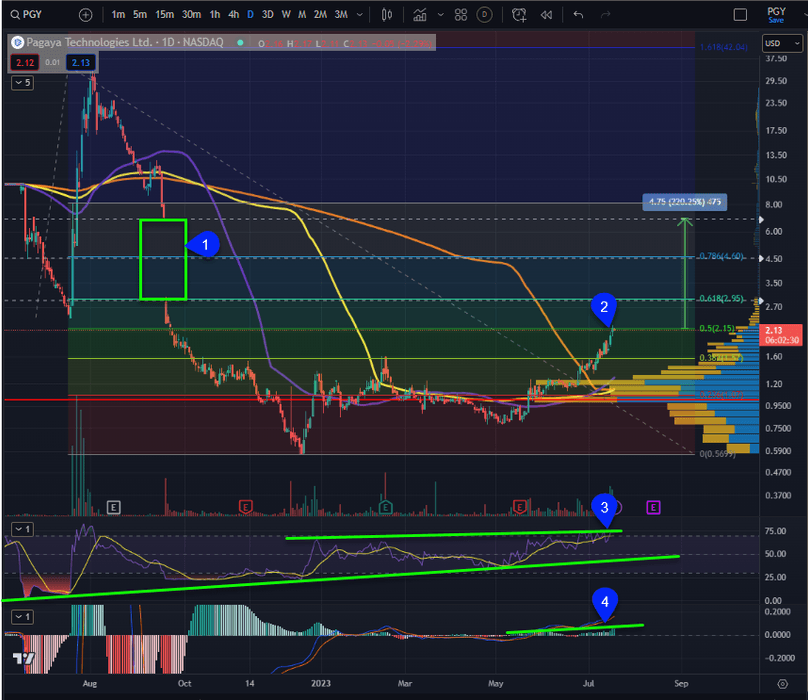Open the indicator templates grid icon
The image size is (808, 700).
(x=460, y=15)
